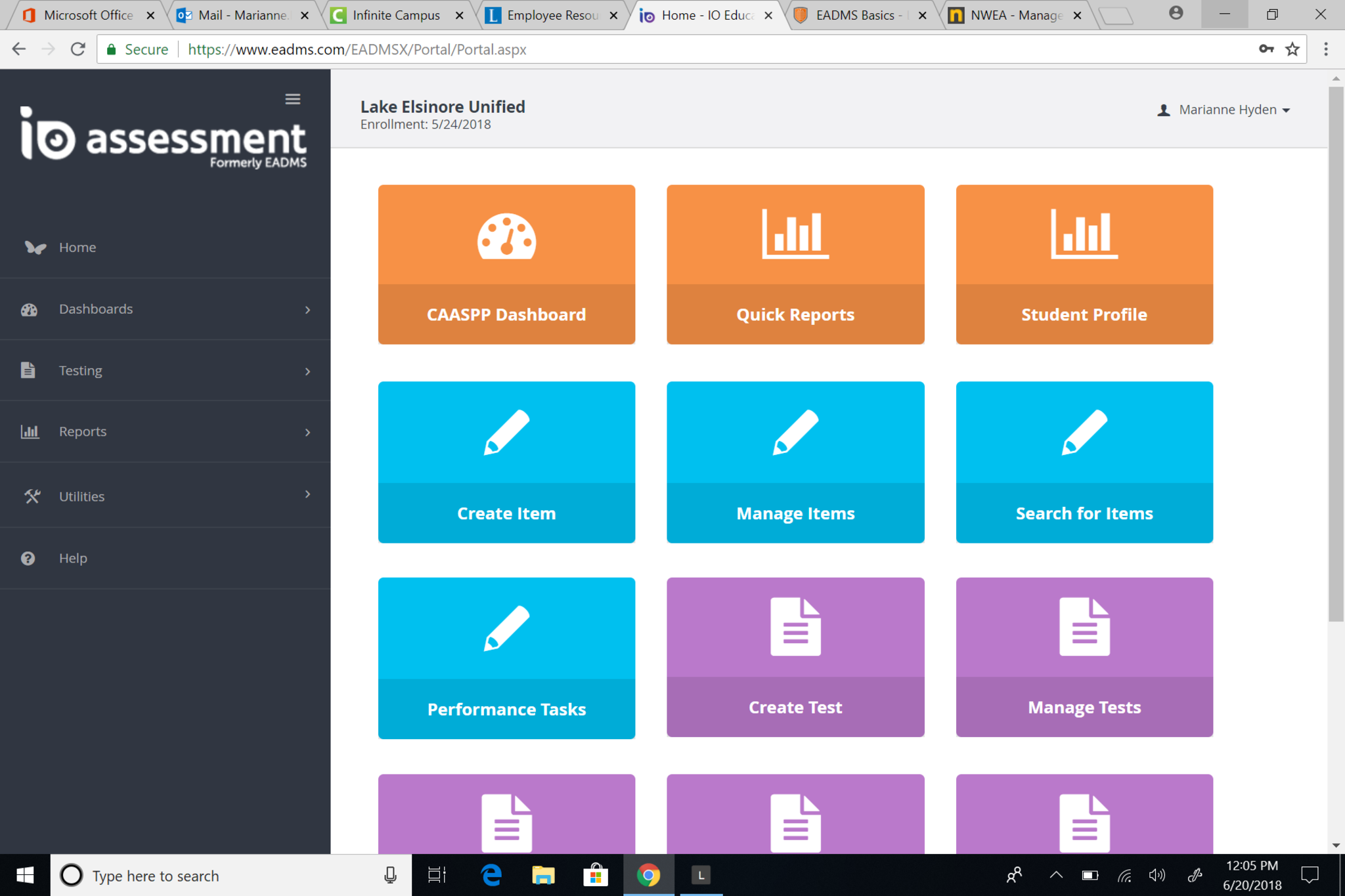Expand the Reports sidebar chevron
Viewport: 1345px width, 896px height.
pyautogui.click(x=307, y=432)
